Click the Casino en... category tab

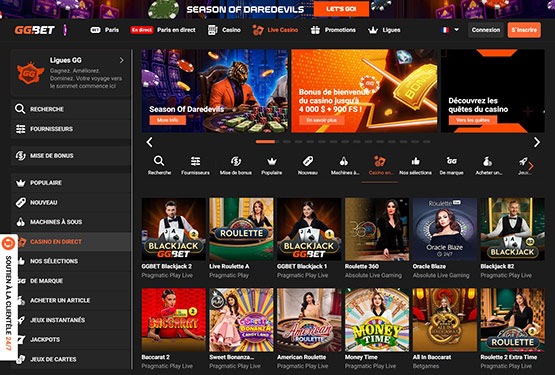tap(380, 165)
